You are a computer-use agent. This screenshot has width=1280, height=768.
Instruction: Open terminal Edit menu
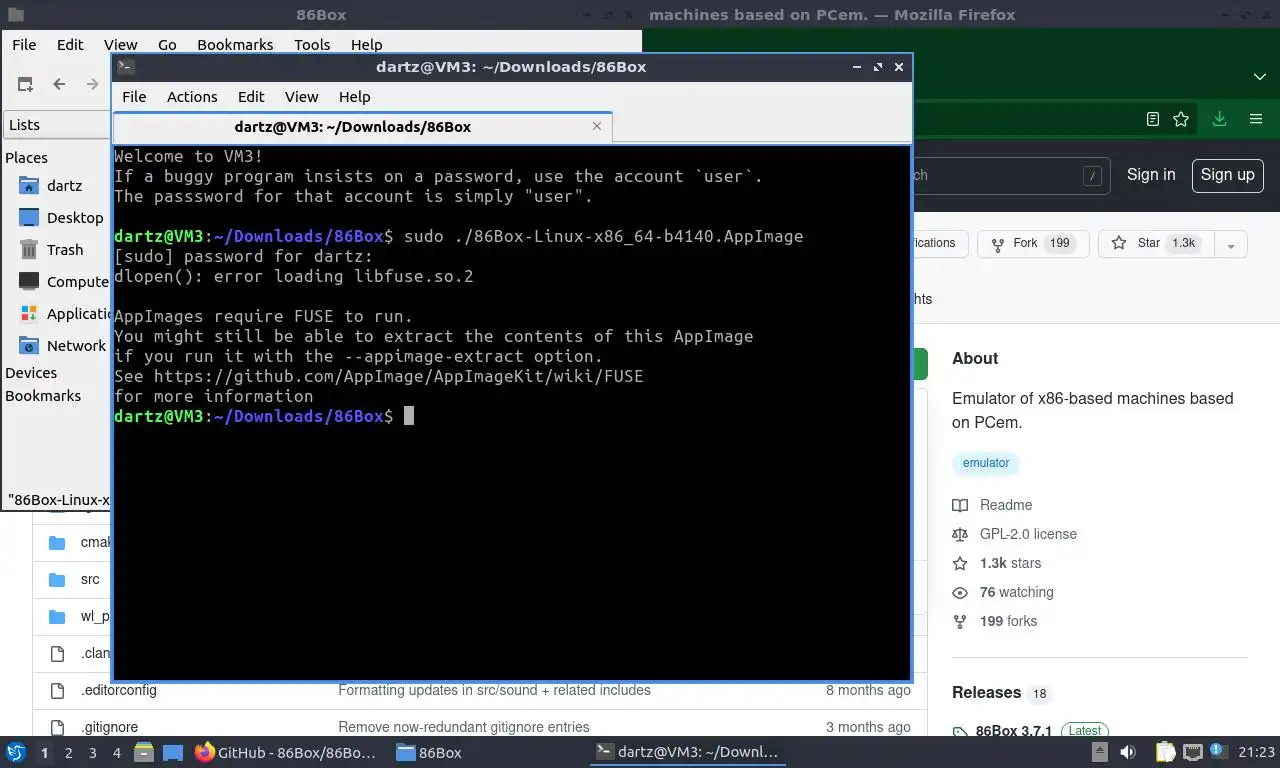[251, 97]
